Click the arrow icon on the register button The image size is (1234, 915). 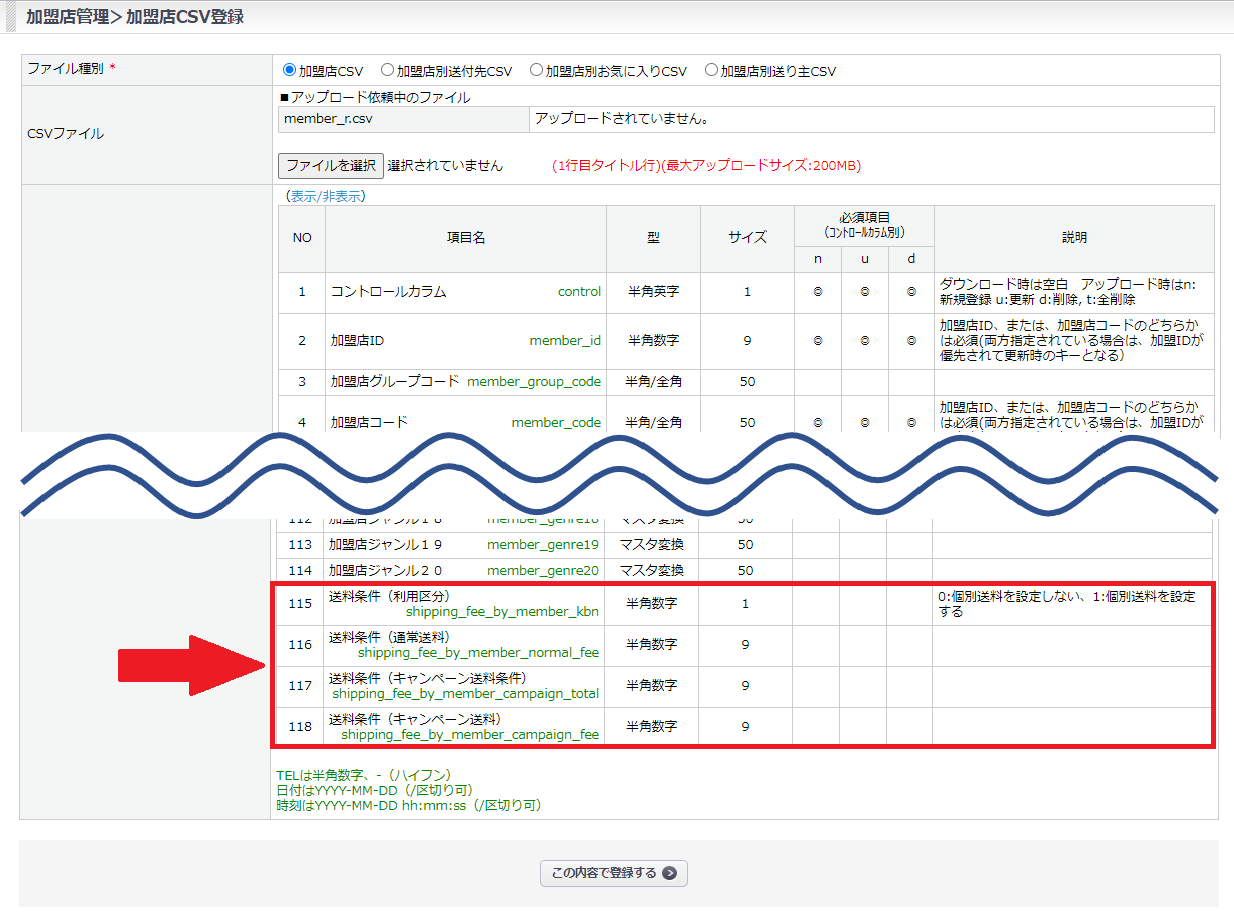point(669,873)
